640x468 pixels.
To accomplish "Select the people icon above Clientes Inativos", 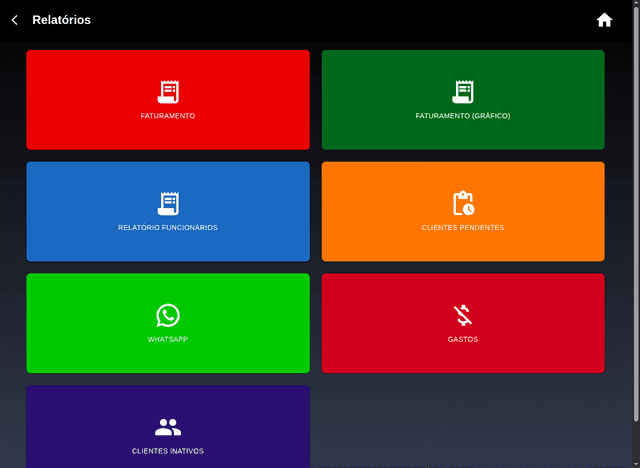I will (168, 428).
